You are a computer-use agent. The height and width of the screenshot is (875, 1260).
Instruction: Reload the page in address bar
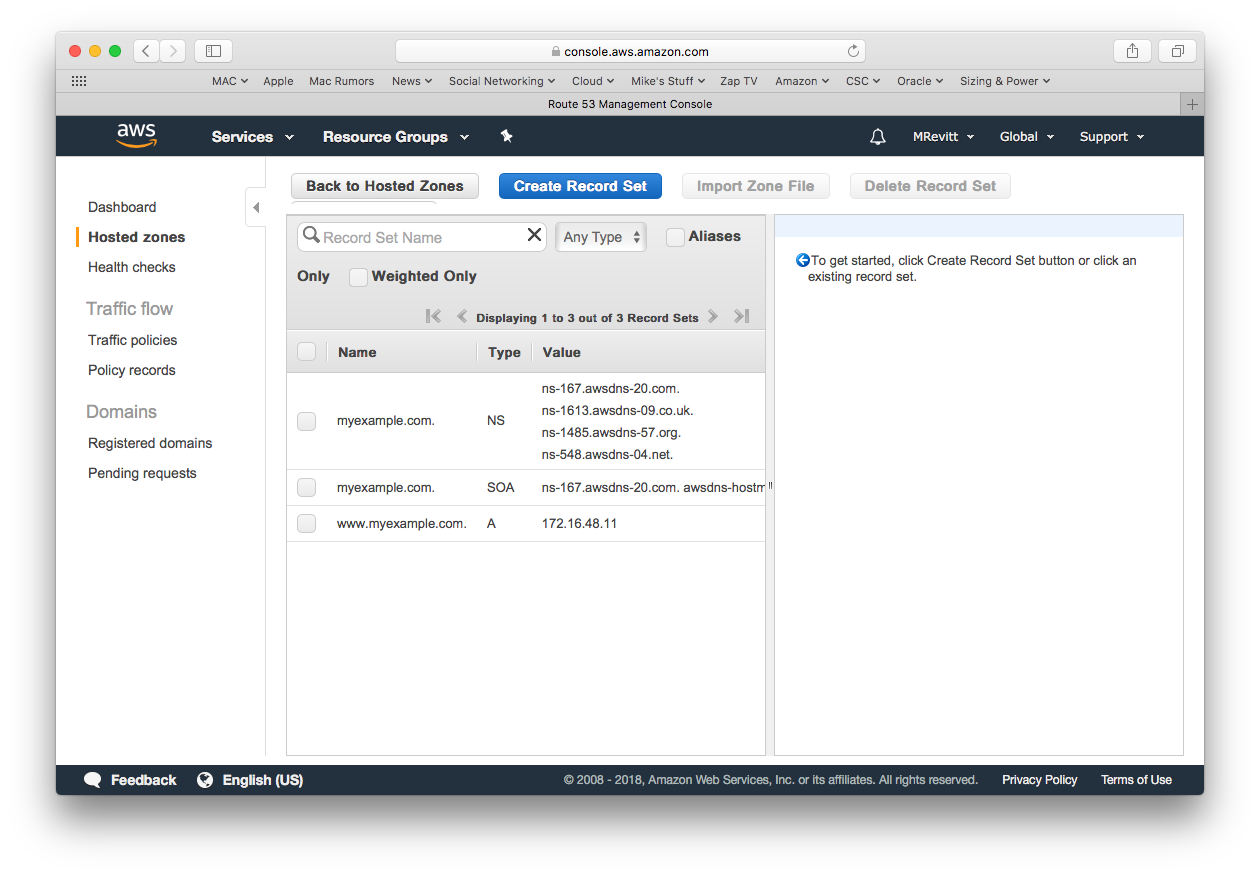coord(853,51)
